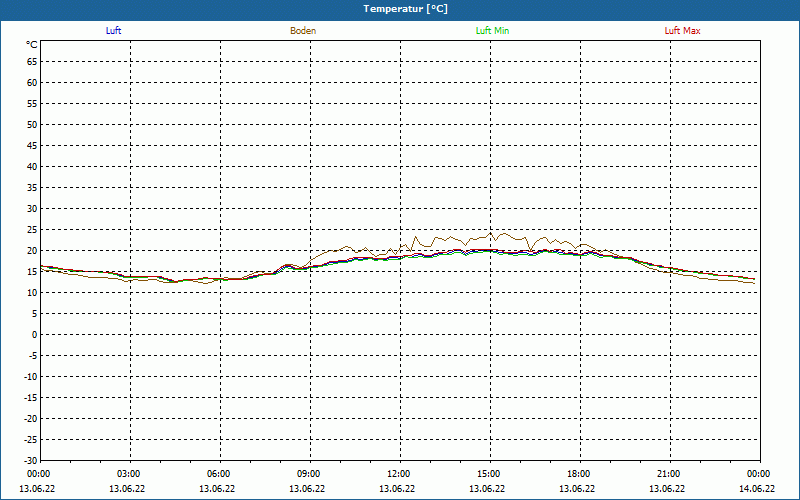Click the blue Luft legend label
The height and width of the screenshot is (500, 800).
[x=113, y=31]
